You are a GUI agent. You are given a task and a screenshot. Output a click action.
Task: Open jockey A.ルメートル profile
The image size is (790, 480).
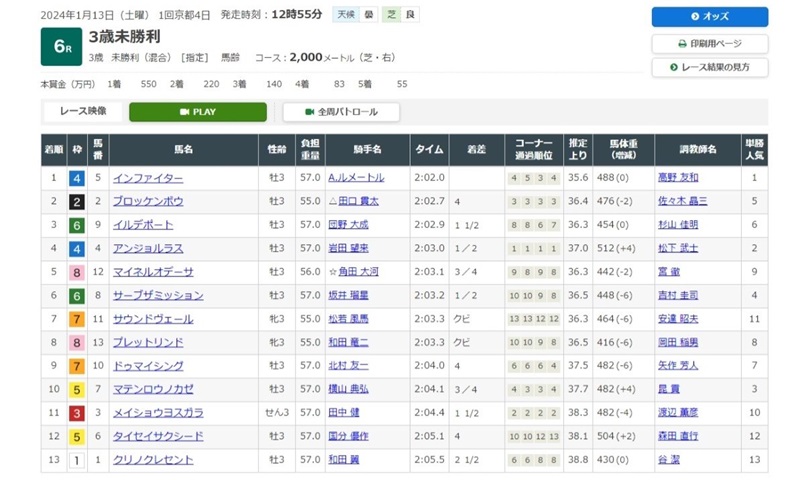356,178
